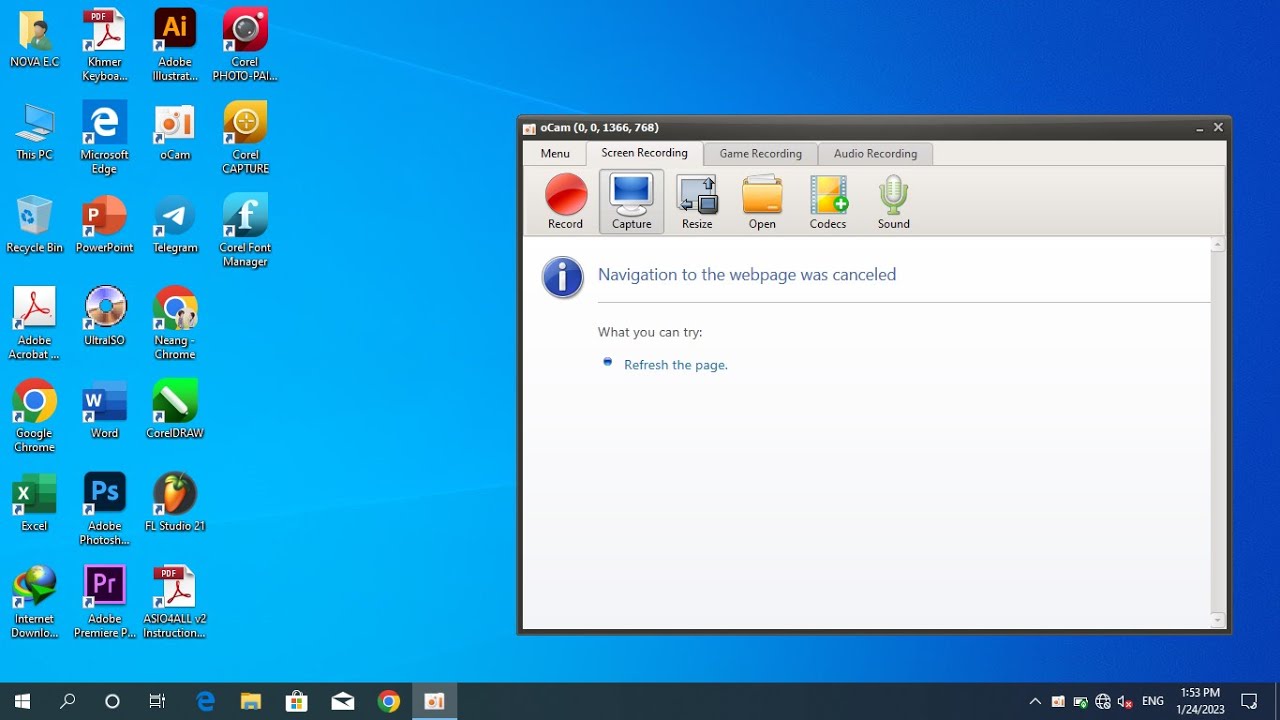Screen dimensions: 1280x720
Task: Select the Adobe Photoshop desktop shortcut
Action: 105,510
